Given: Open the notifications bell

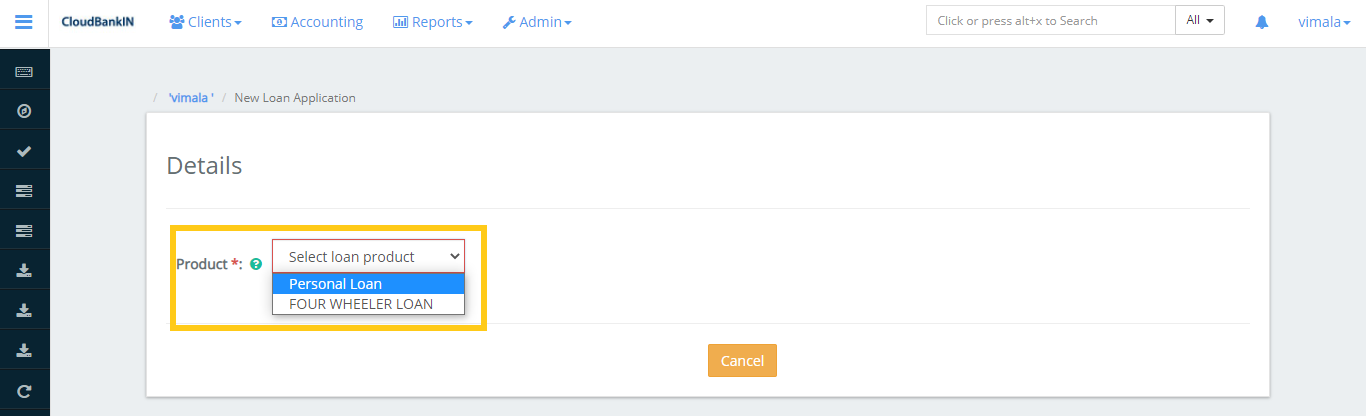Looking at the screenshot, I should pyautogui.click(x=1262, y=22).
